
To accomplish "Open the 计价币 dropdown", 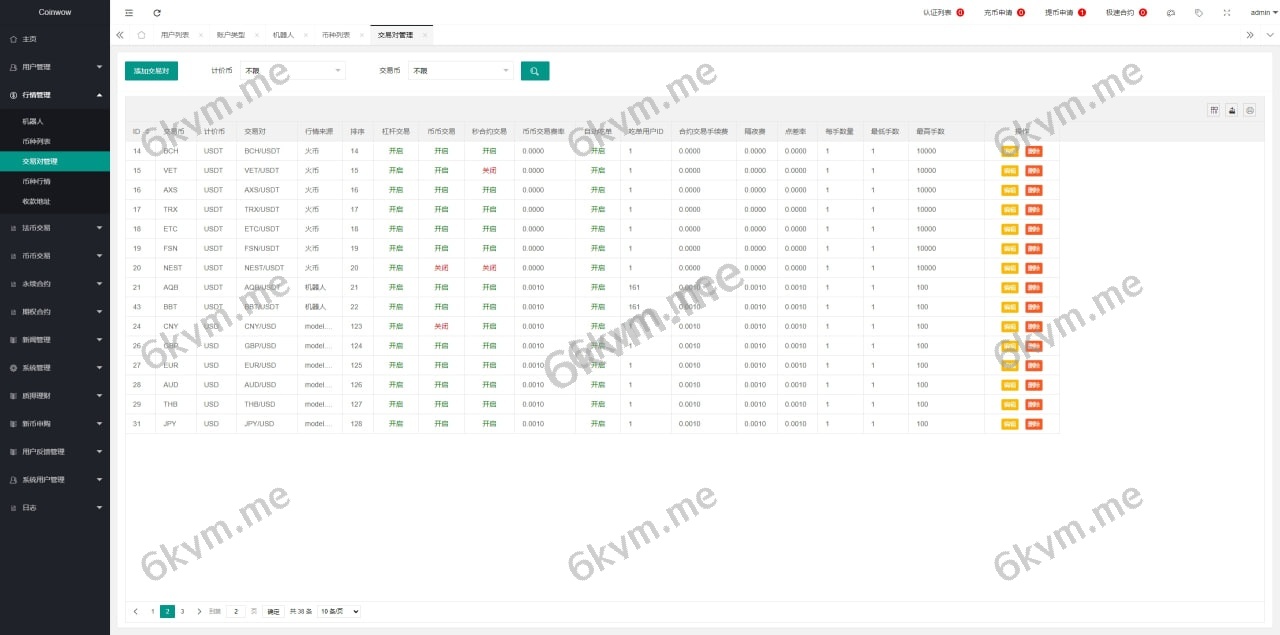I will [292, 71].
